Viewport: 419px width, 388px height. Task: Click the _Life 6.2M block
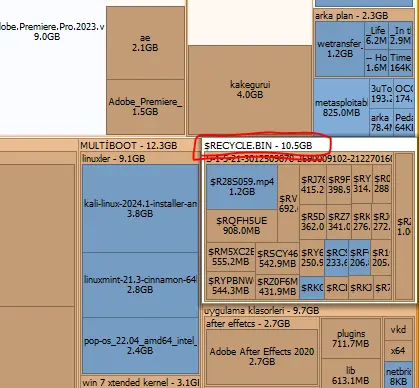click(x=376, y=36)
